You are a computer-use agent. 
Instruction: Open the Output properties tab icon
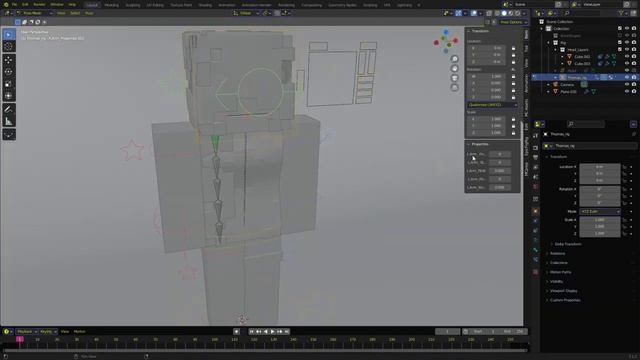point(536,157)
